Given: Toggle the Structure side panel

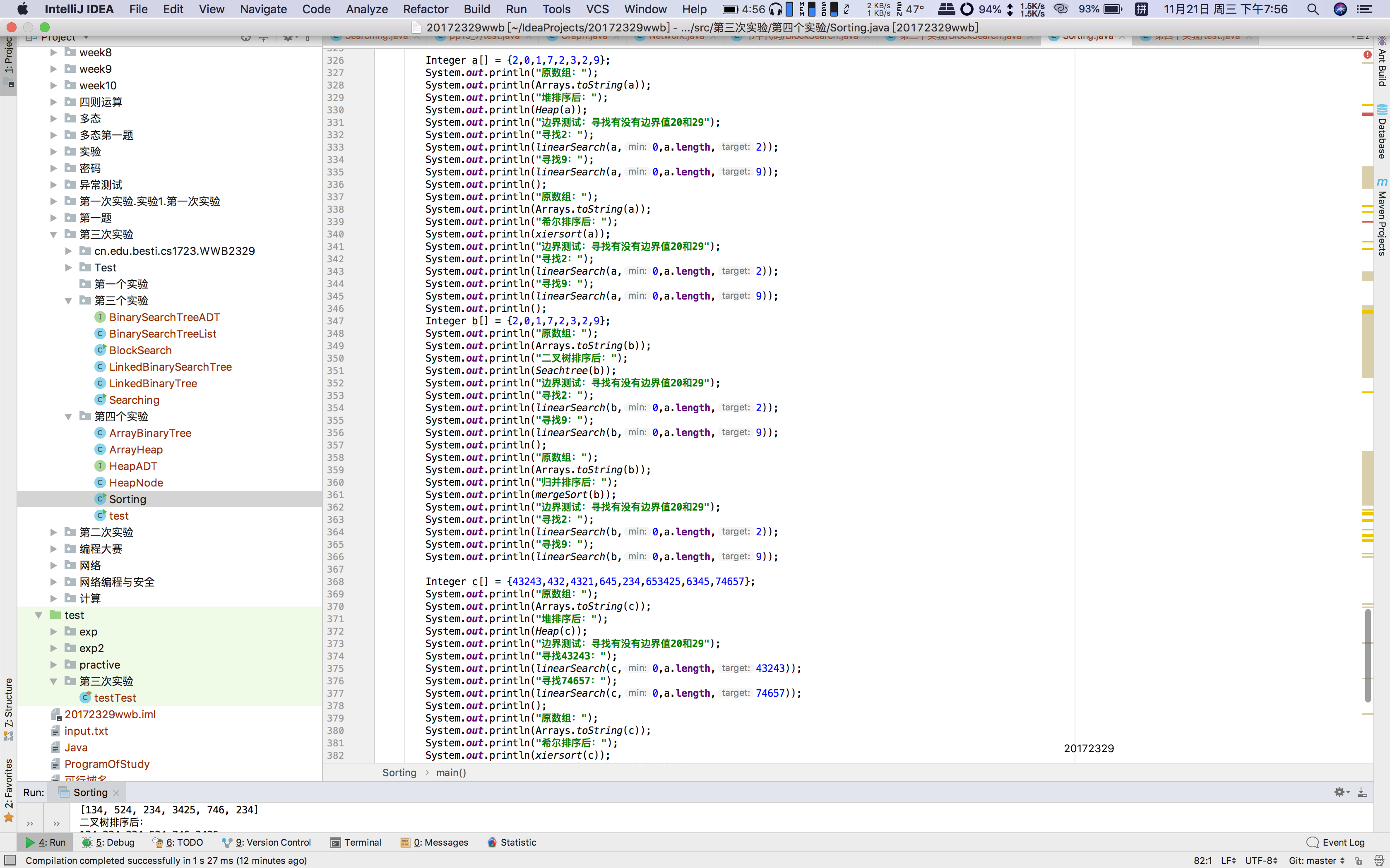Looking at the screenshot, I should [9, 709].
